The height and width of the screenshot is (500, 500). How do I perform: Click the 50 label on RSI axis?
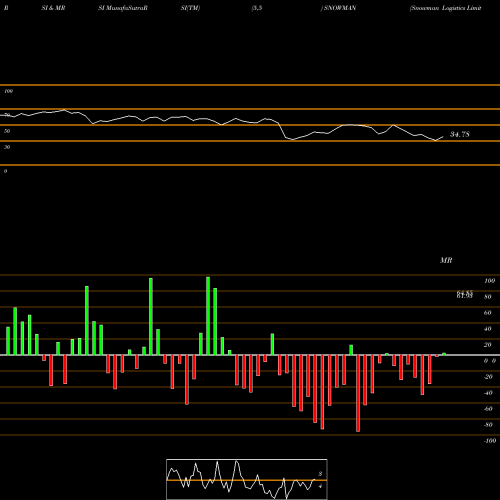point(7,131)
